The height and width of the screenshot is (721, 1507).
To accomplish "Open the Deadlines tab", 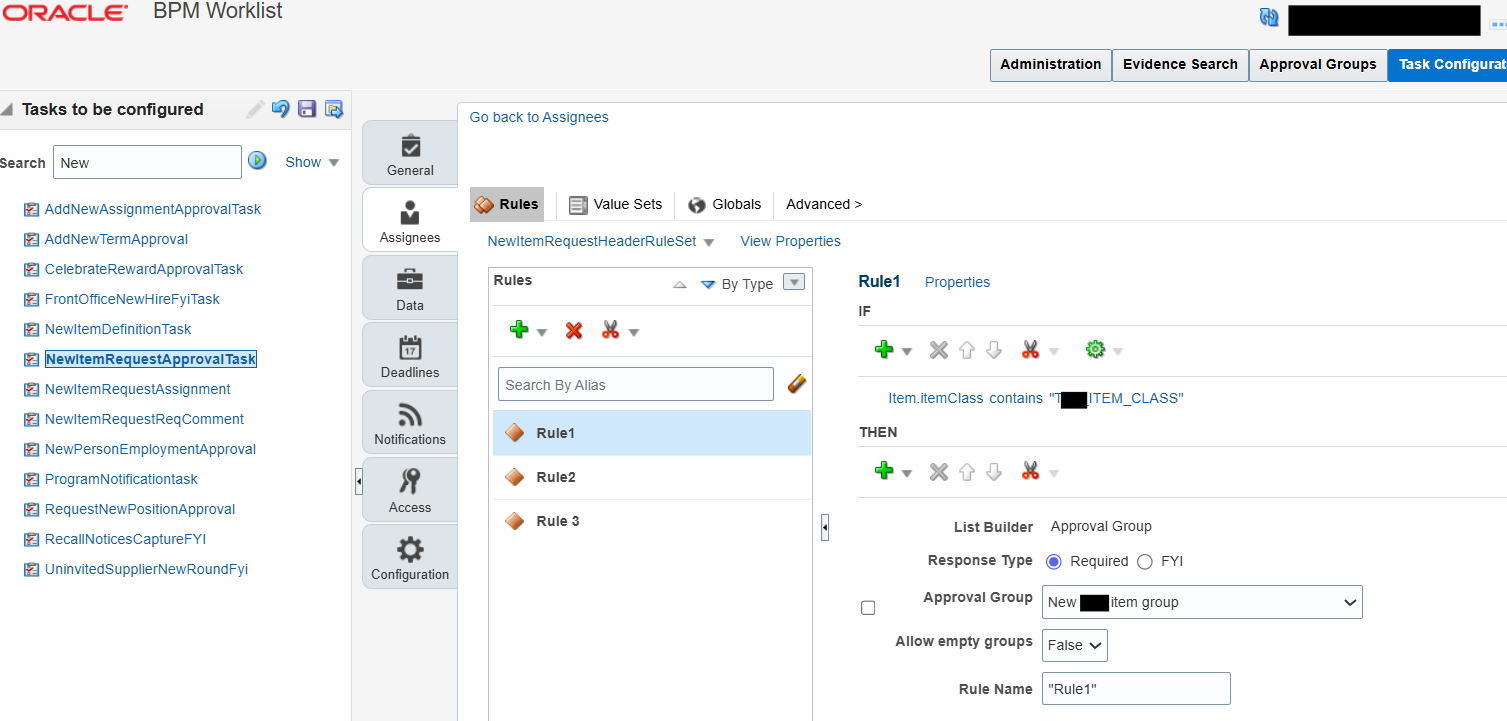I will point(410,356).
